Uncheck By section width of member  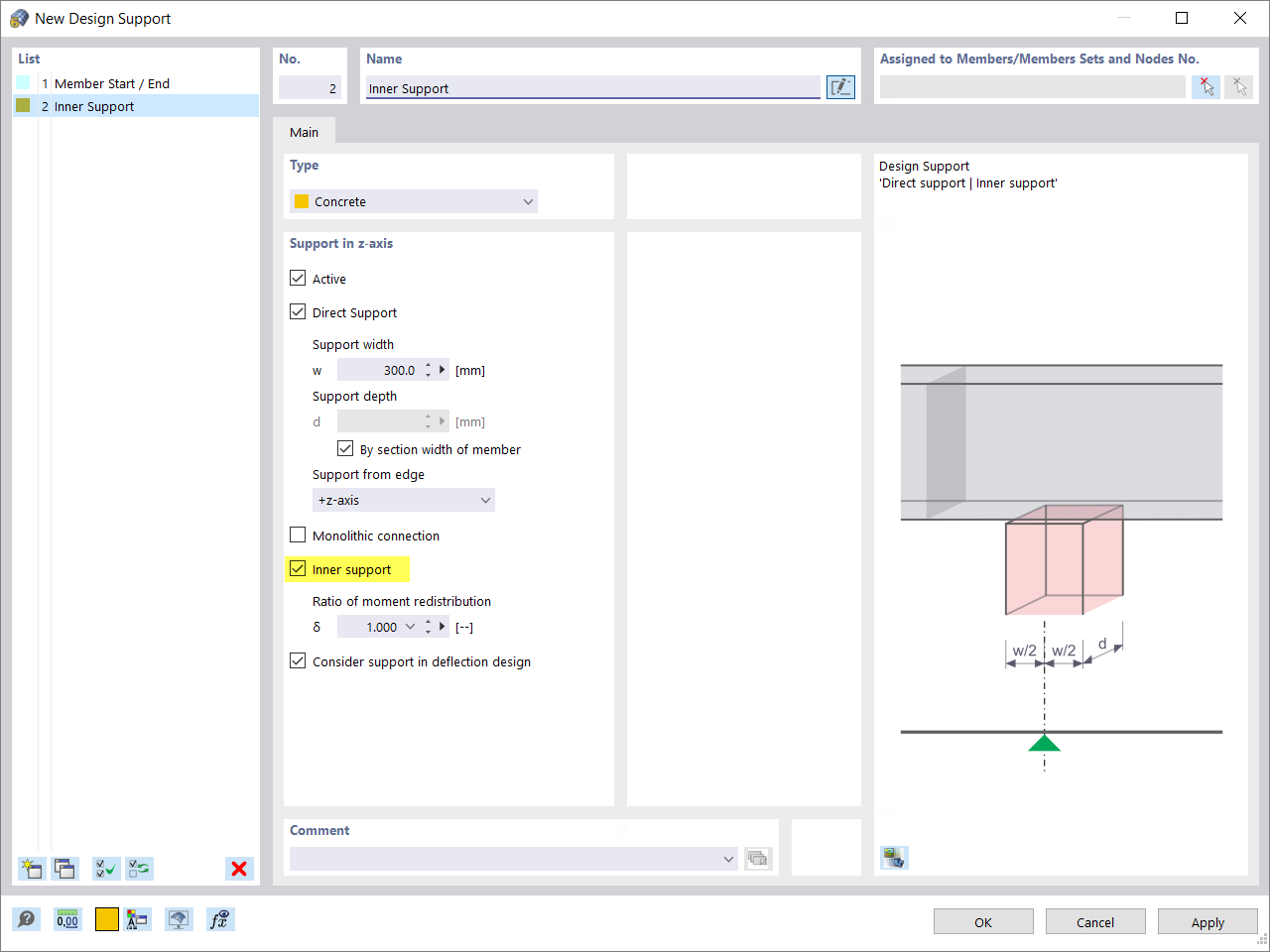345,448
